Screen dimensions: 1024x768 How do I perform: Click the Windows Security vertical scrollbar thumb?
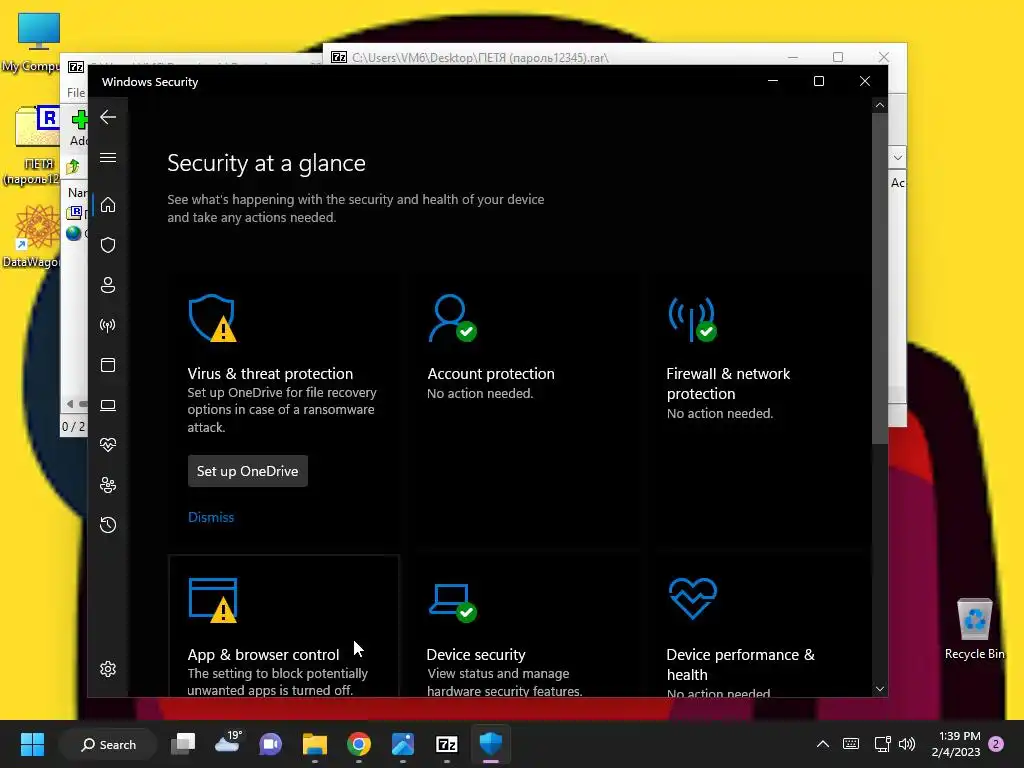point(880,278)
